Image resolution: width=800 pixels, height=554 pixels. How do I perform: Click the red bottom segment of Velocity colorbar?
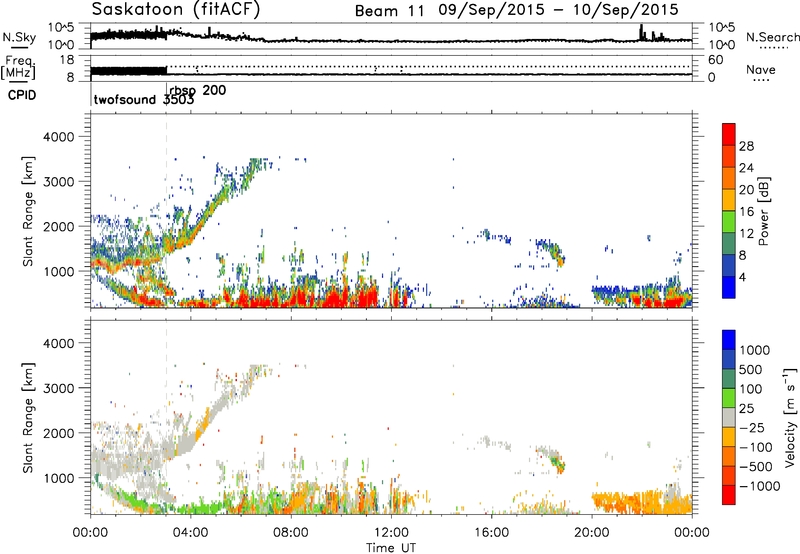[x=729, y=494]
